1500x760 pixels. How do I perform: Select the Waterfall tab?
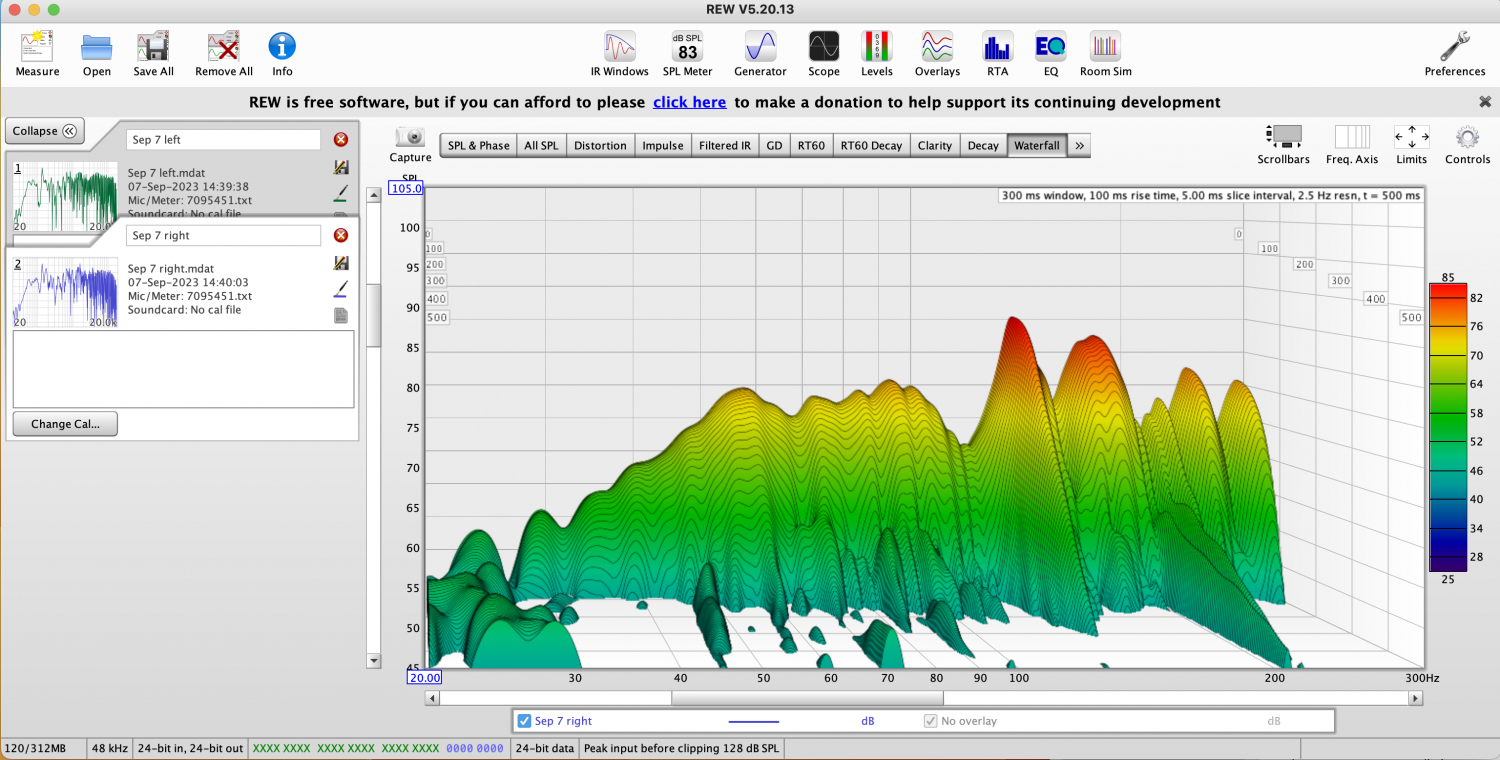[1037, 146]
